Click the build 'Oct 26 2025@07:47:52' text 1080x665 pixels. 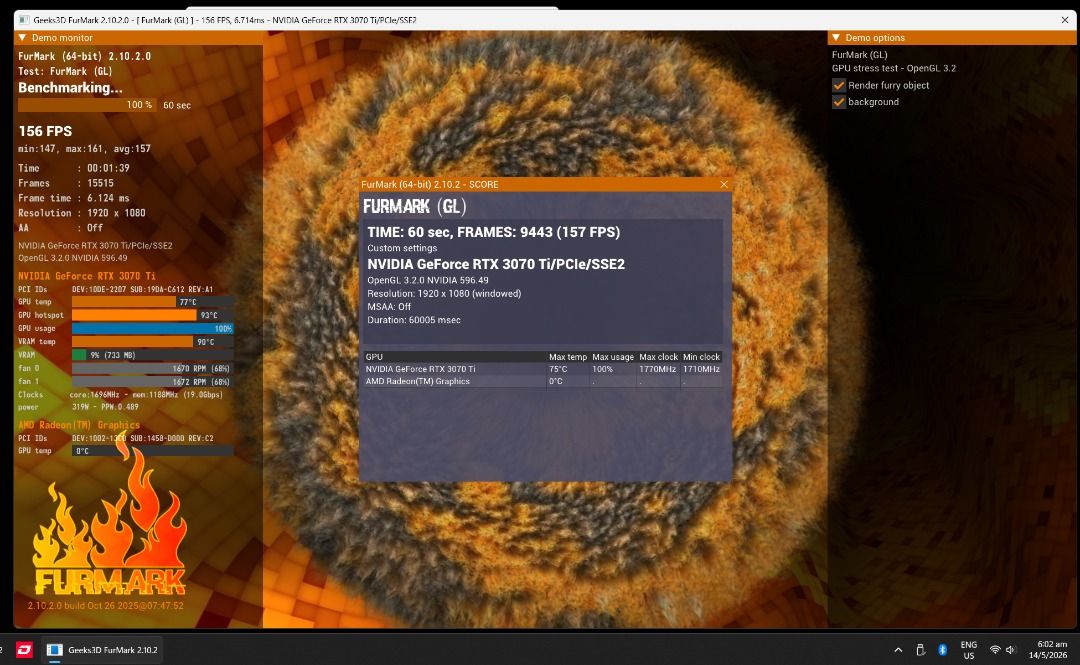point(105,606)
